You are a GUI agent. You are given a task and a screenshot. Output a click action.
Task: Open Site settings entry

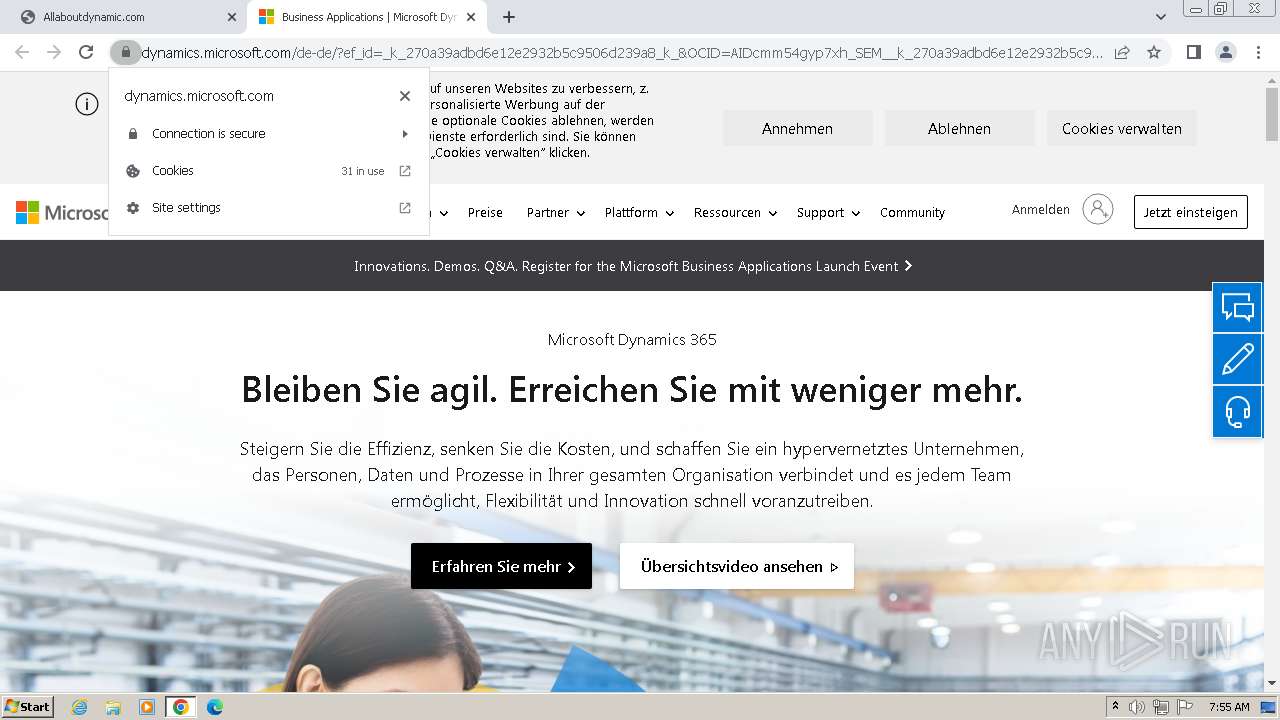(269, 208)
